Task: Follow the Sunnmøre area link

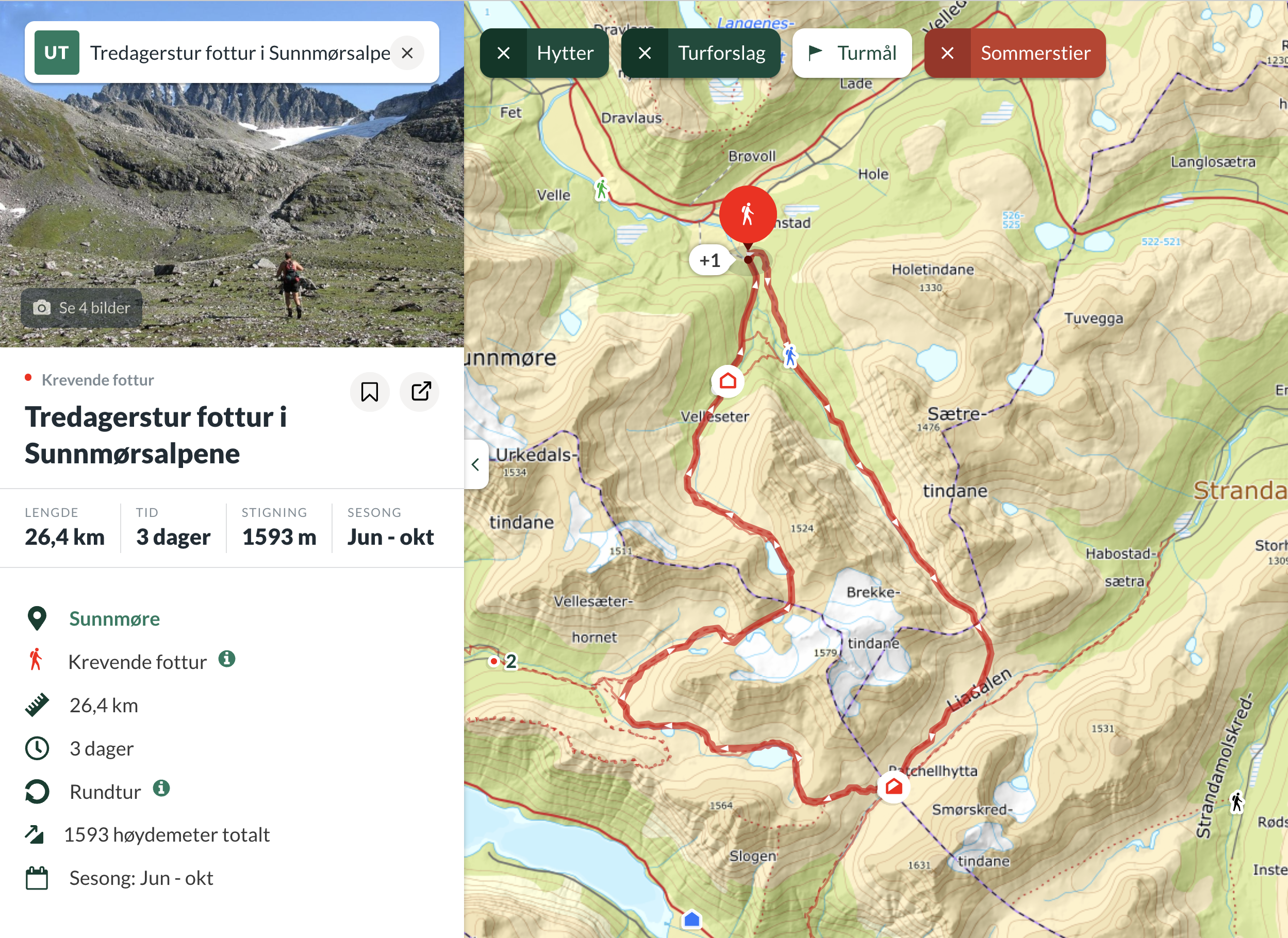Action: coord(114,619)
